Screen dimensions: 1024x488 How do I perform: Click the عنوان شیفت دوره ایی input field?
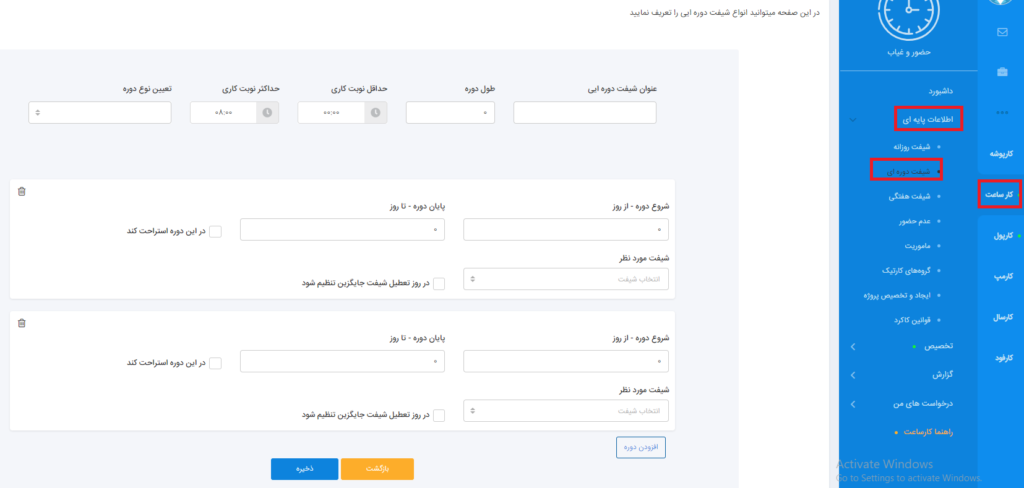click(x=584, y=113)
